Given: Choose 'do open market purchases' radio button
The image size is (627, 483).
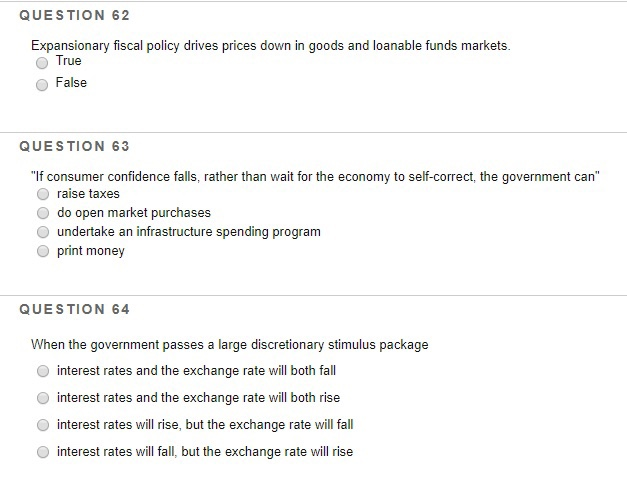Looking at the screenshot, I should tap(43, 213).
